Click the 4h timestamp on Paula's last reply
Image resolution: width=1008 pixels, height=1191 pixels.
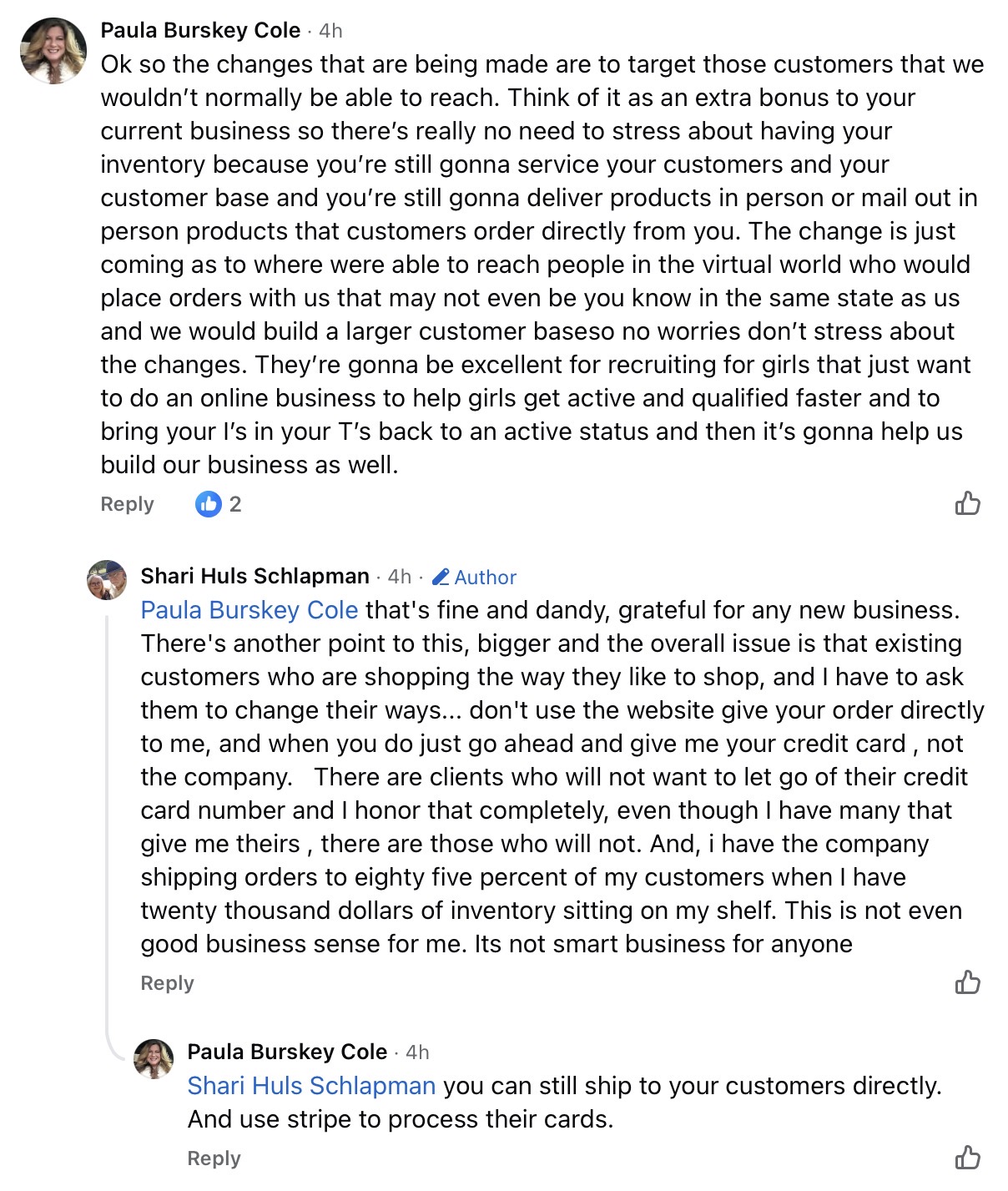pos(417,1052)
